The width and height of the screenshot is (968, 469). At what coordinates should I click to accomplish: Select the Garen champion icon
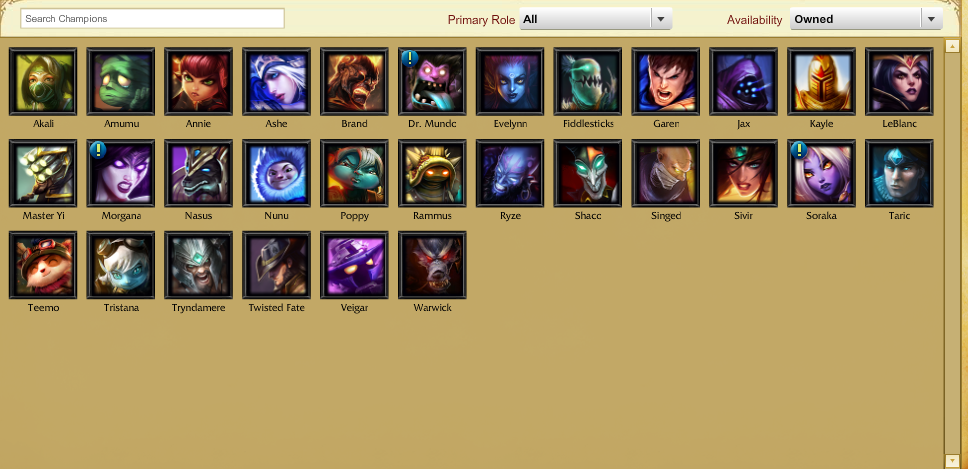[x=666, y=81]
